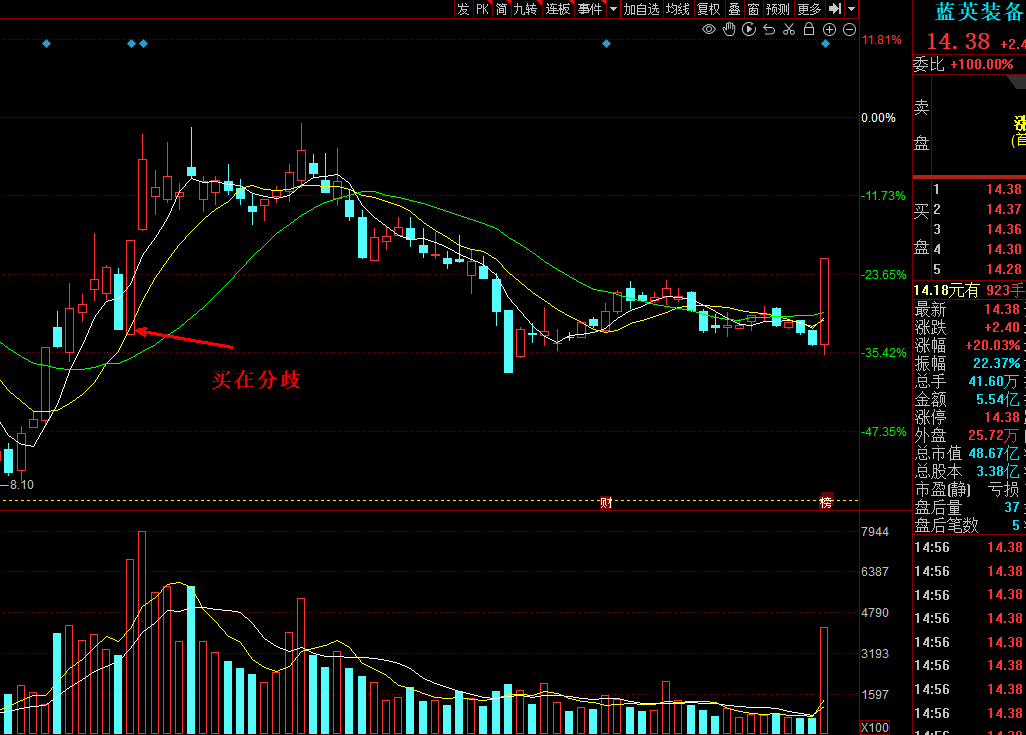Expand the 更多 menu
Viewport: 1026px width, 735px height.
(809, 9)
